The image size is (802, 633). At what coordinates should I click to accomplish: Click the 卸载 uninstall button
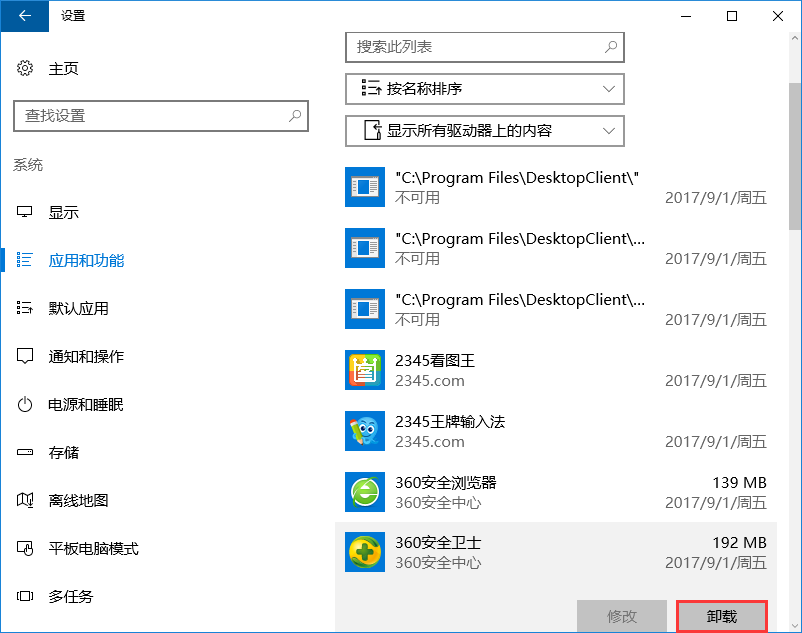(722, 616)
